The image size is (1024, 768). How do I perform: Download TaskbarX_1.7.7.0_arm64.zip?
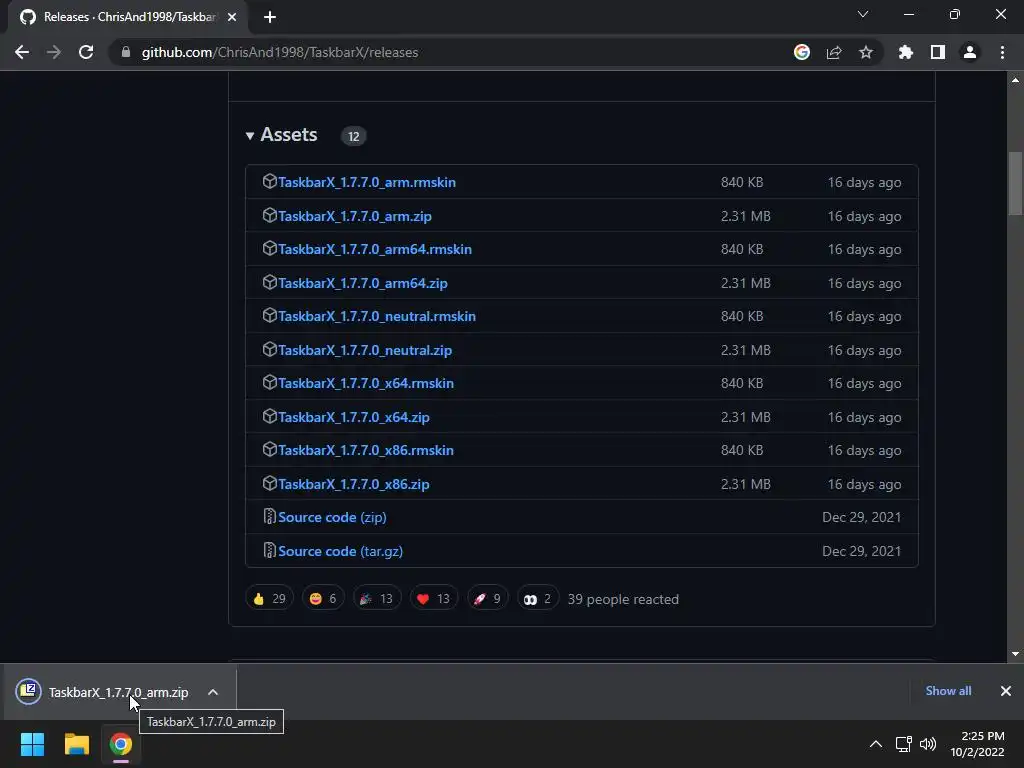pyautogui.click(x=362, y=283)
